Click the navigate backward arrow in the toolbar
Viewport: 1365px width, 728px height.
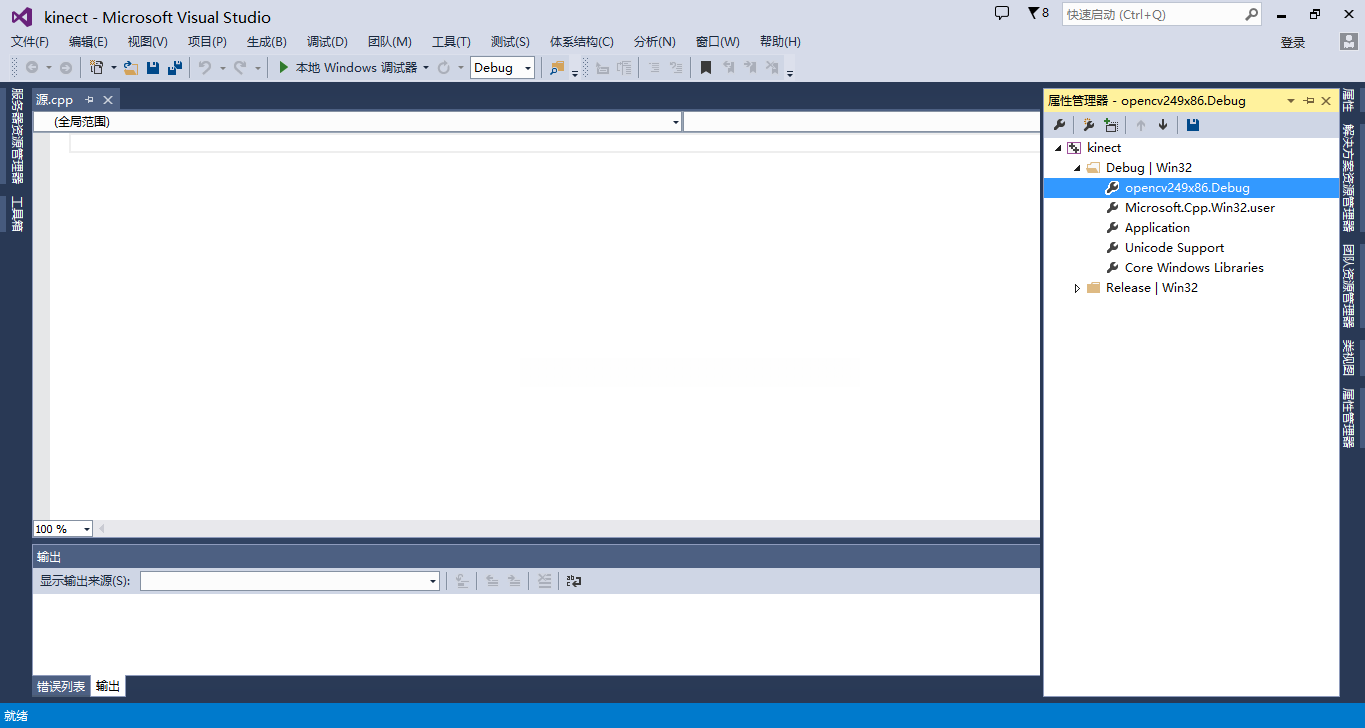32,68
